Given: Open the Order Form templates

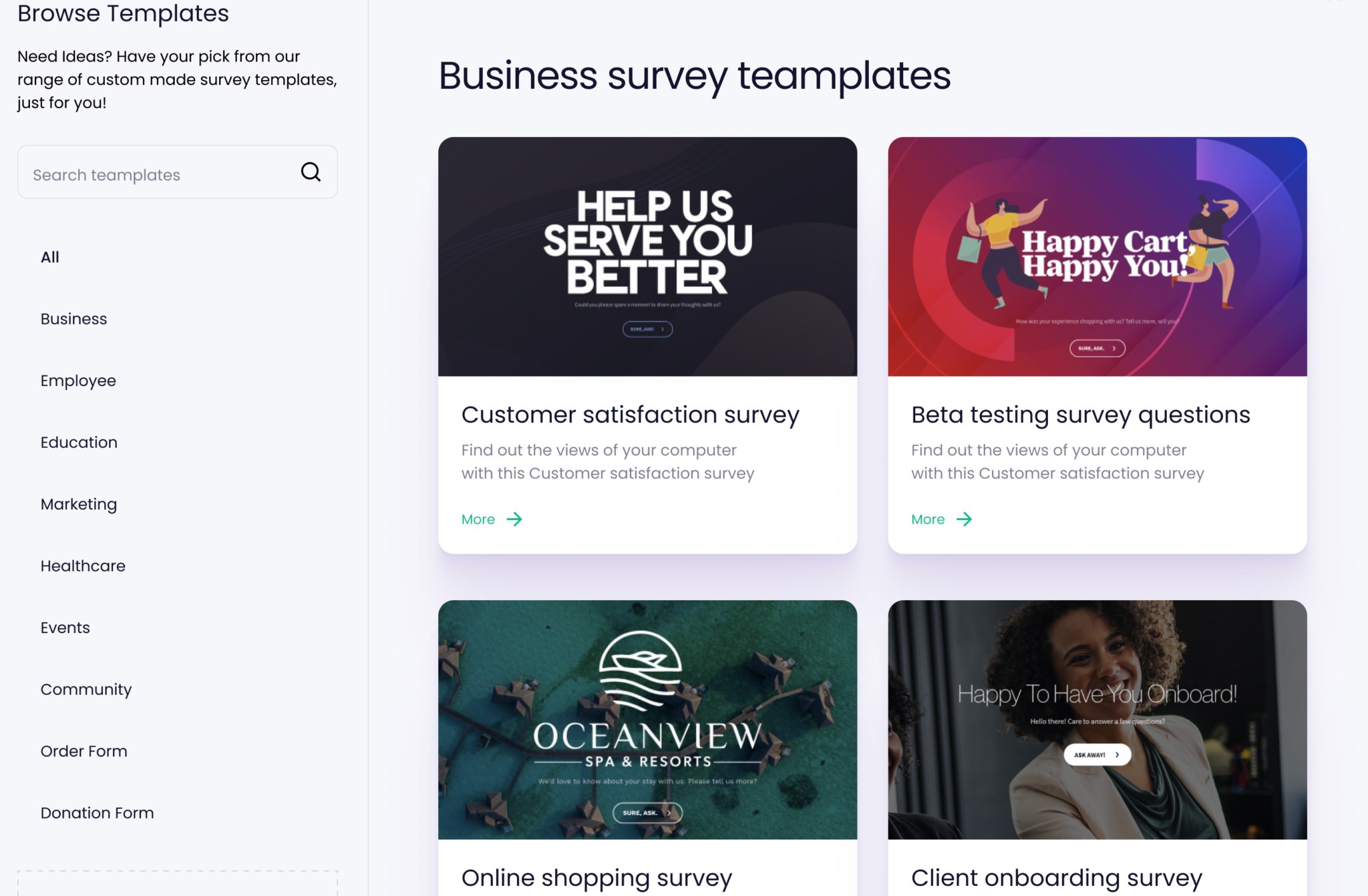Looking at the screenshot, I should tap(84, 750).
